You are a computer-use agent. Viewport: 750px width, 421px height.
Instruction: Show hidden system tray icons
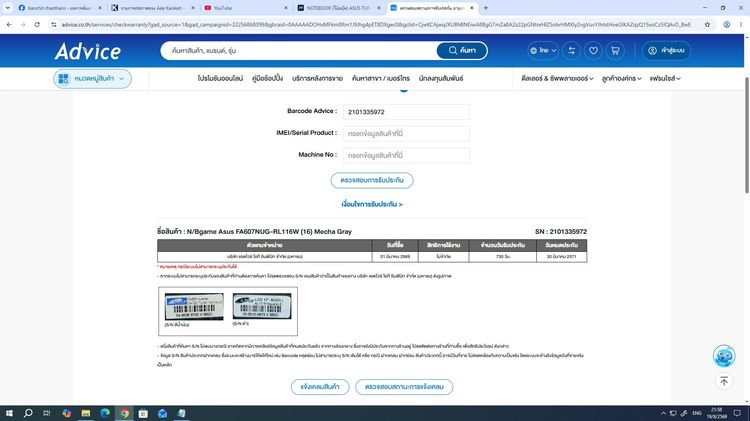[x=663, y=413]
